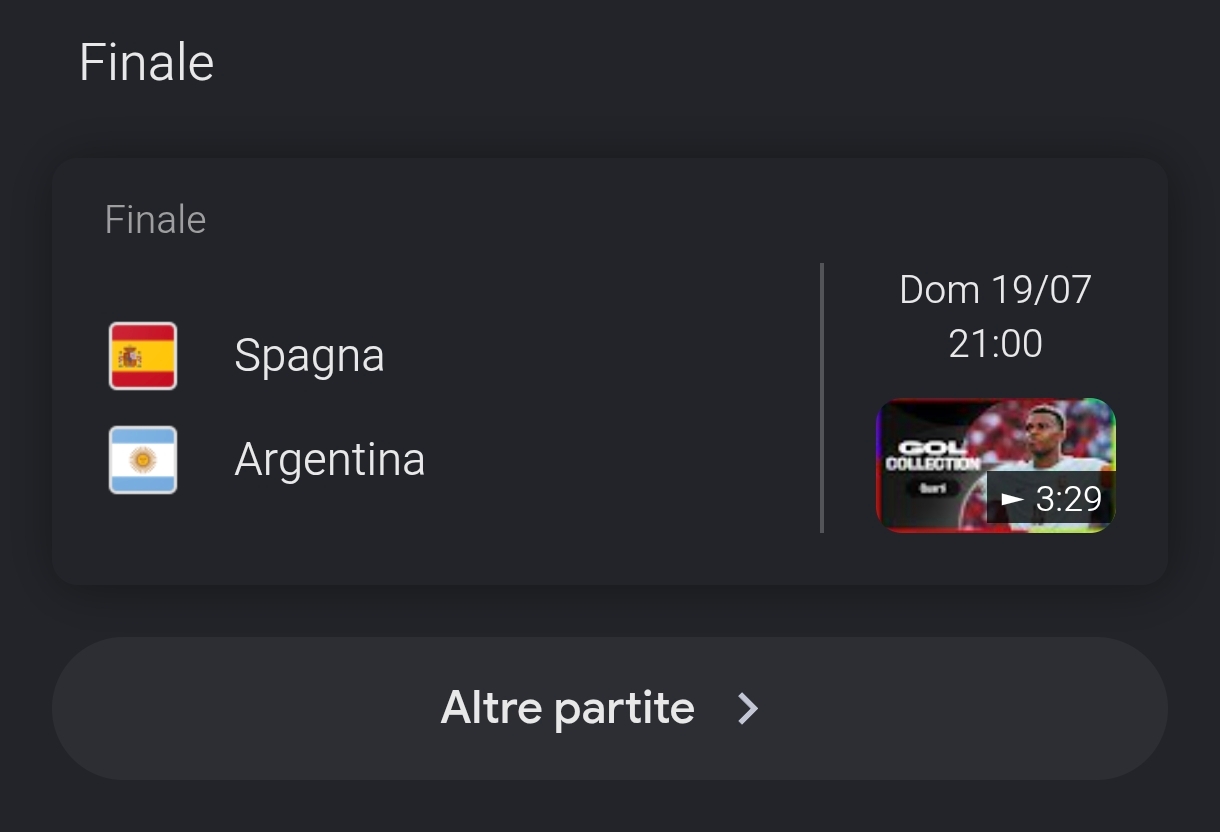Click the Finale section heading
The width and height of the screenshot is (1220, 832).
pyautogui.click(x=146, y=63)
